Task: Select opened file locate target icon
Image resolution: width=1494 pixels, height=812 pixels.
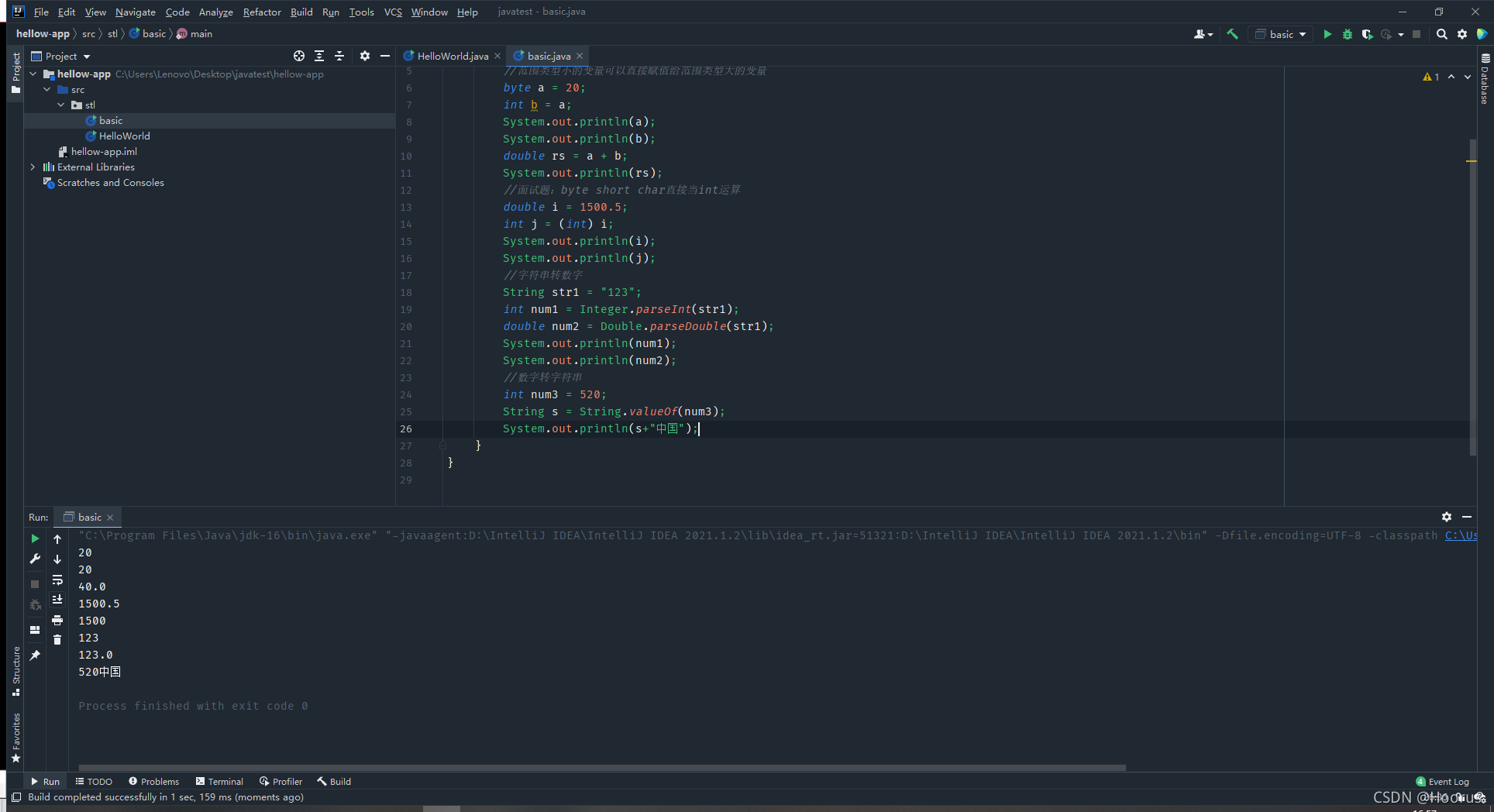Action: tap(299, 56)
